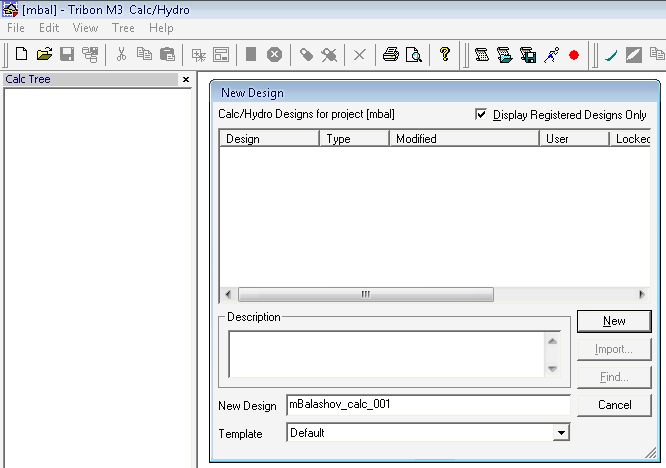The width and height of the screenshot is (666, 468).
Task: Click the dialog resize grip corner
Action: pyautogui.click(x=650, y=453)
